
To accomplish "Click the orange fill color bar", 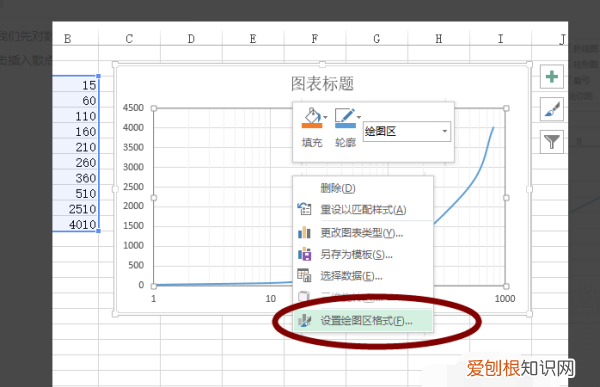I will pyautogui.click(x=312, y=125).
